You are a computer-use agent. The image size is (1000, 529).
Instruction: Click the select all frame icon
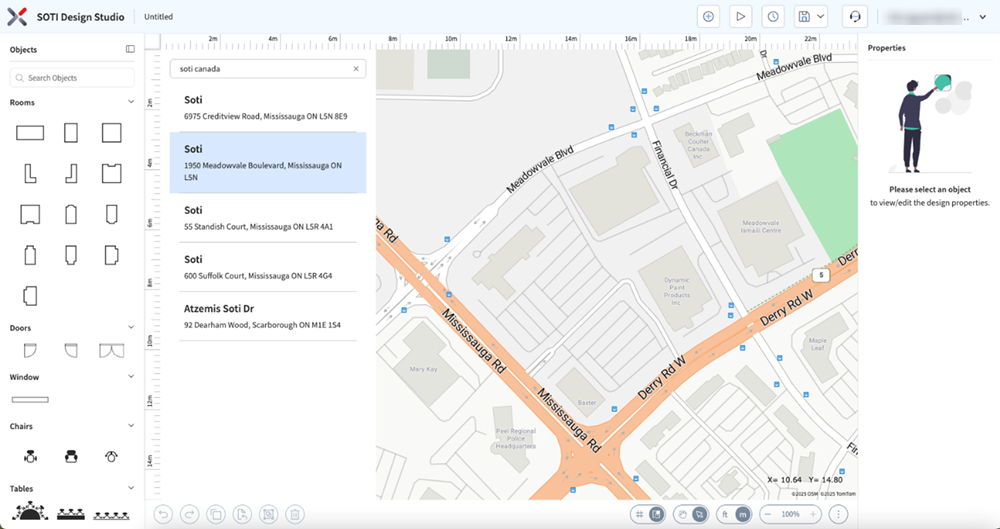coord(268,514)
